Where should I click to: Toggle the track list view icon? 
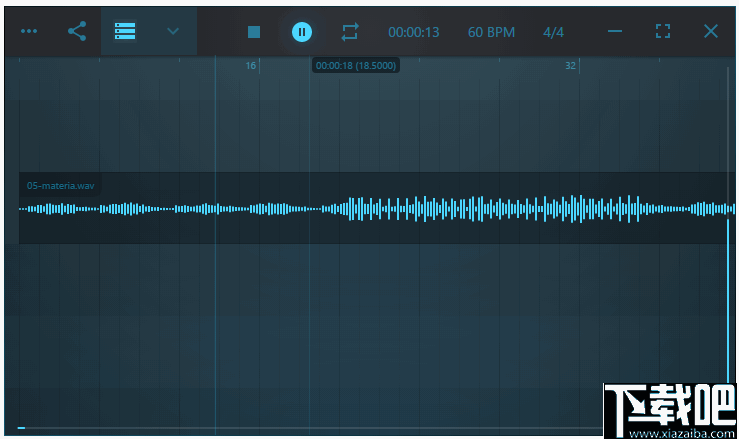(125, 31)
